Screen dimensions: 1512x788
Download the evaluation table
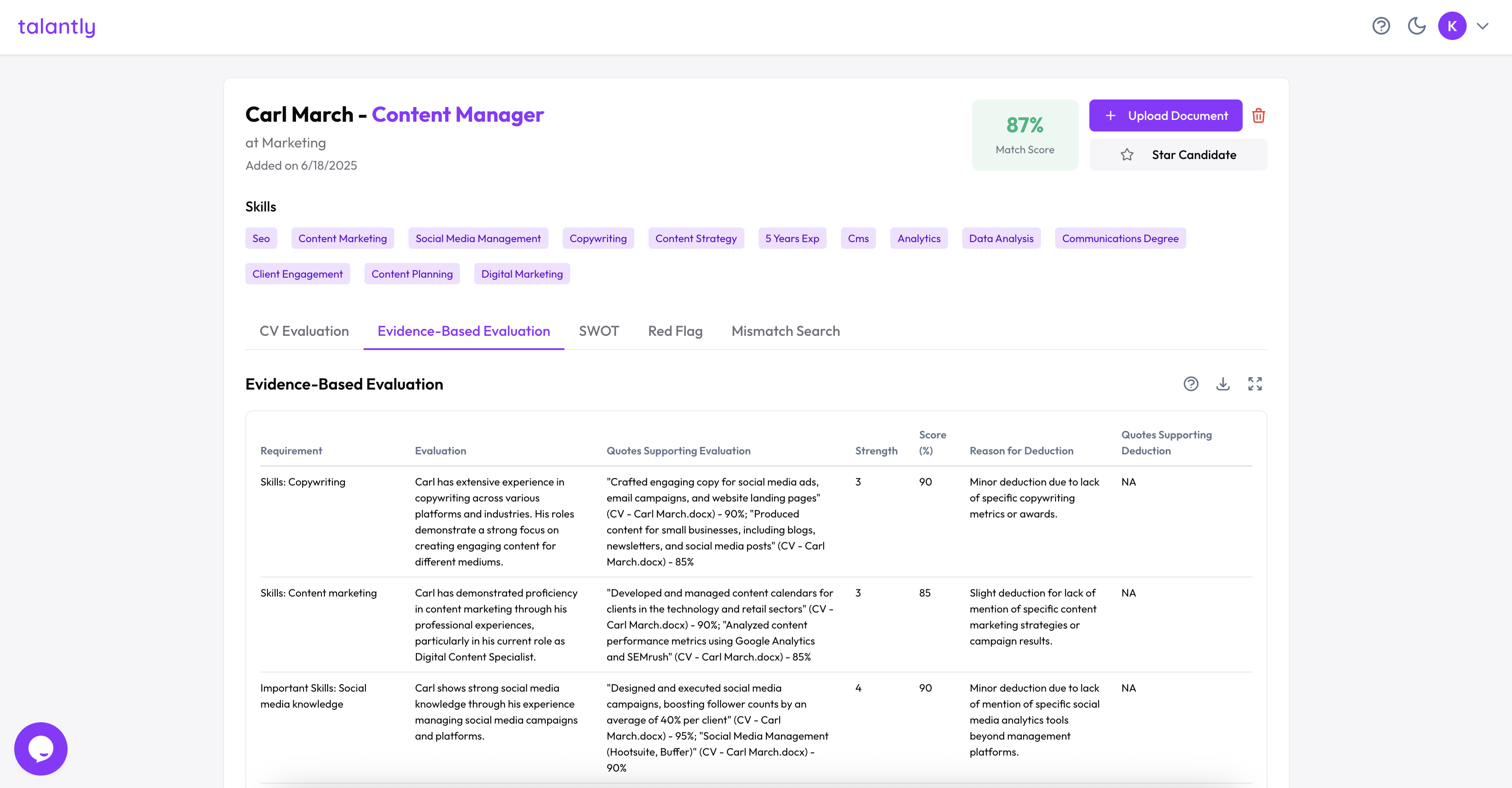[x=1223, y=384]
